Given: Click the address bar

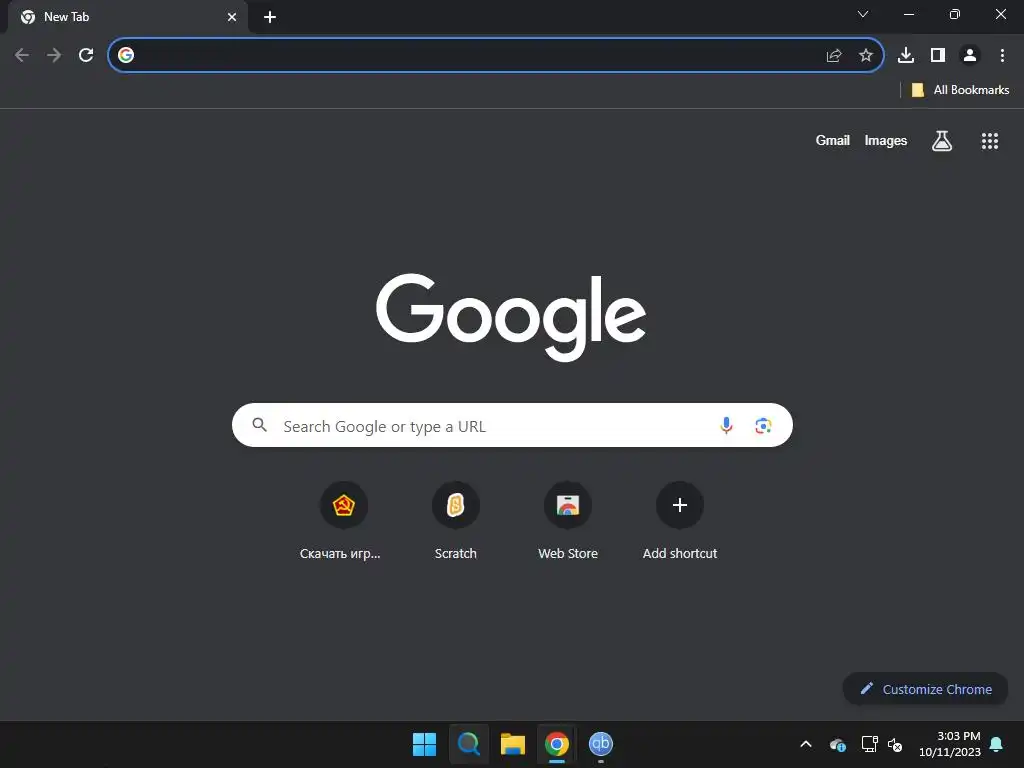Looking at the screenshot, I should click(496, 55).
